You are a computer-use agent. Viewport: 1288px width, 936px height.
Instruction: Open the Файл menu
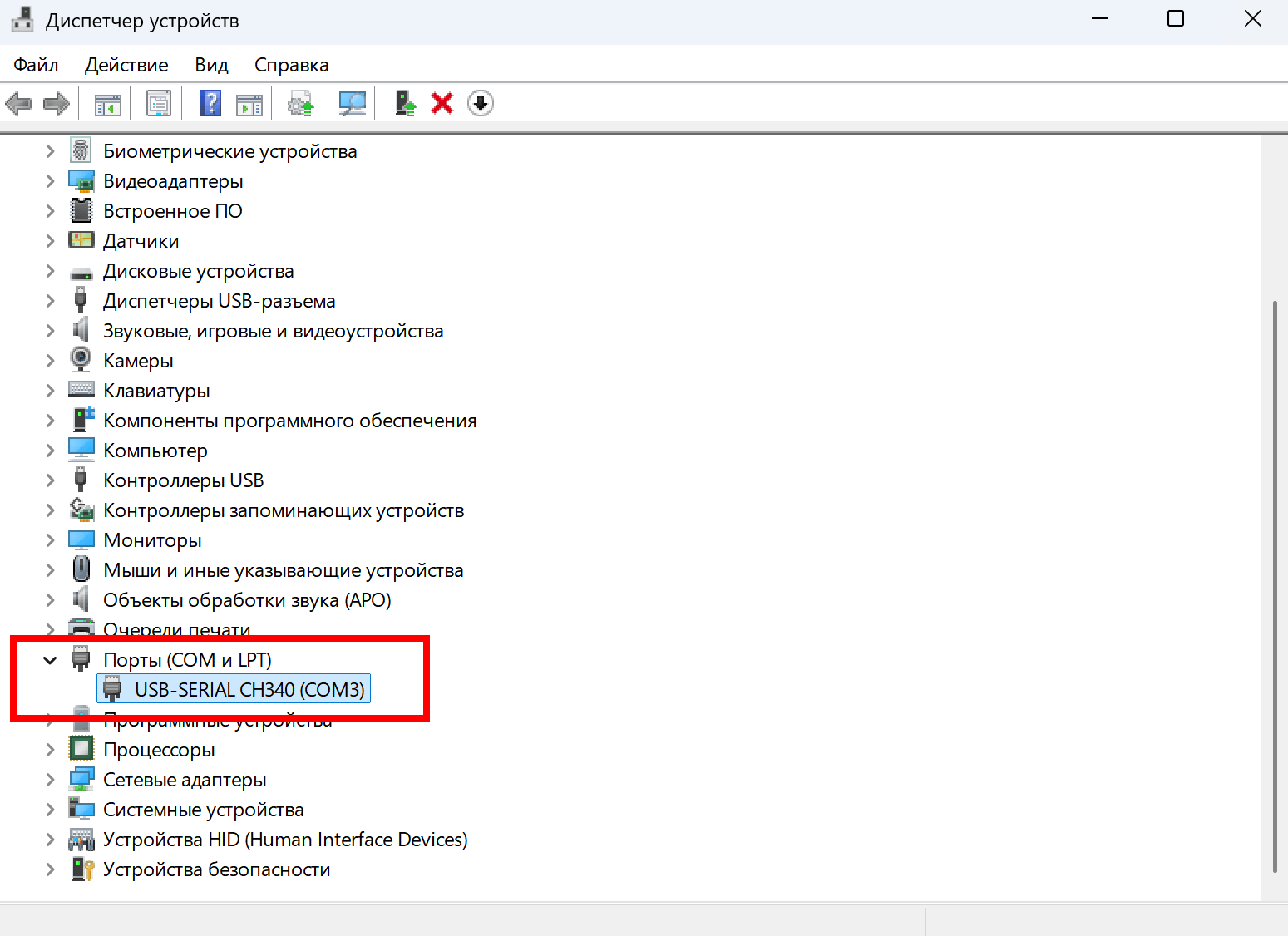pos(36,65)
